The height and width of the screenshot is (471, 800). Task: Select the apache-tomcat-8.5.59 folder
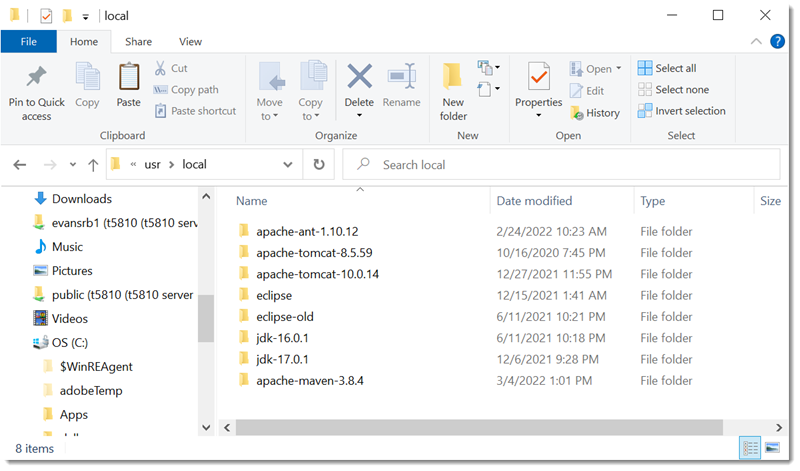coord(305,253)
